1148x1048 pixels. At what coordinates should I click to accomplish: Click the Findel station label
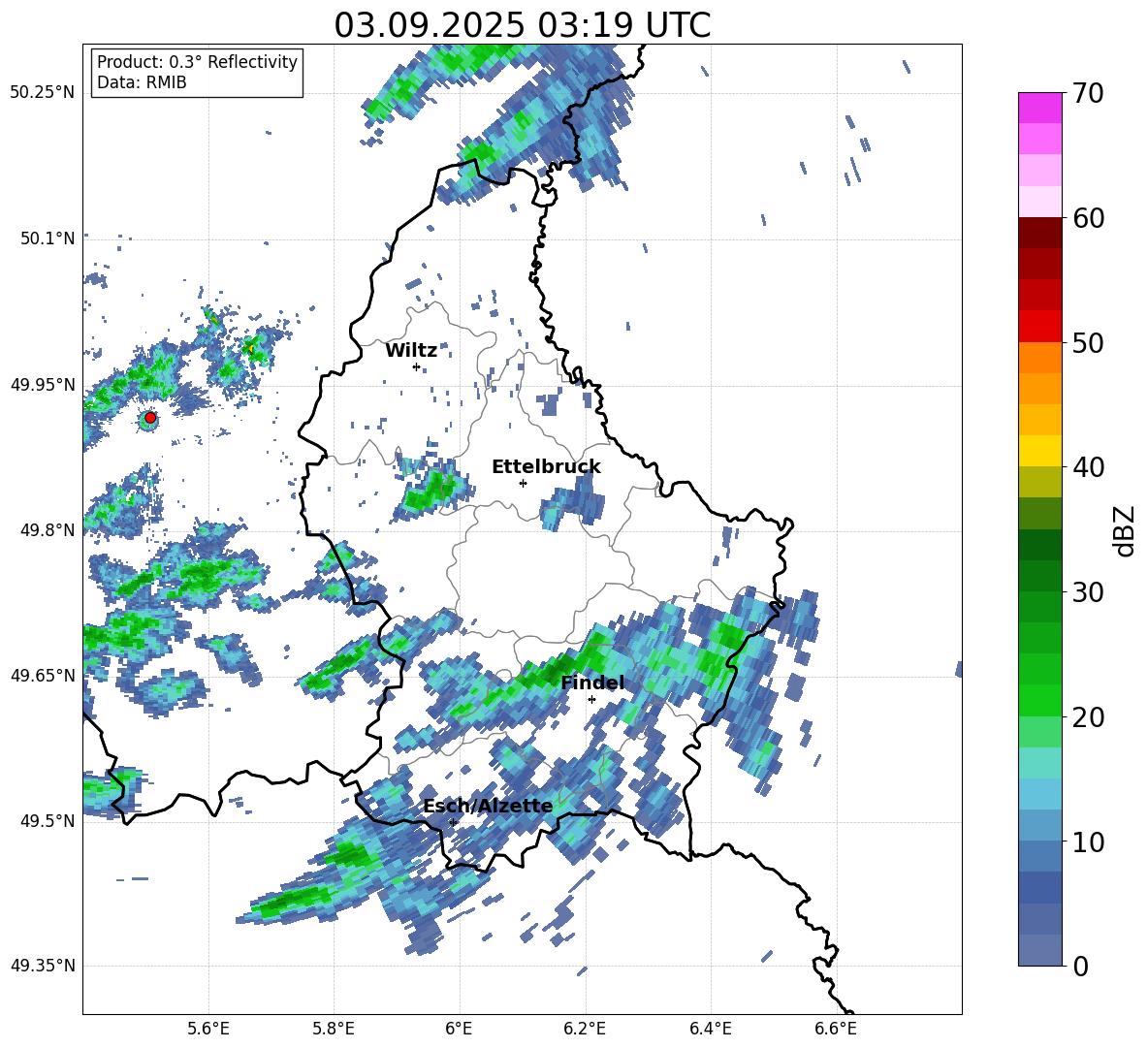coord(592,683)
